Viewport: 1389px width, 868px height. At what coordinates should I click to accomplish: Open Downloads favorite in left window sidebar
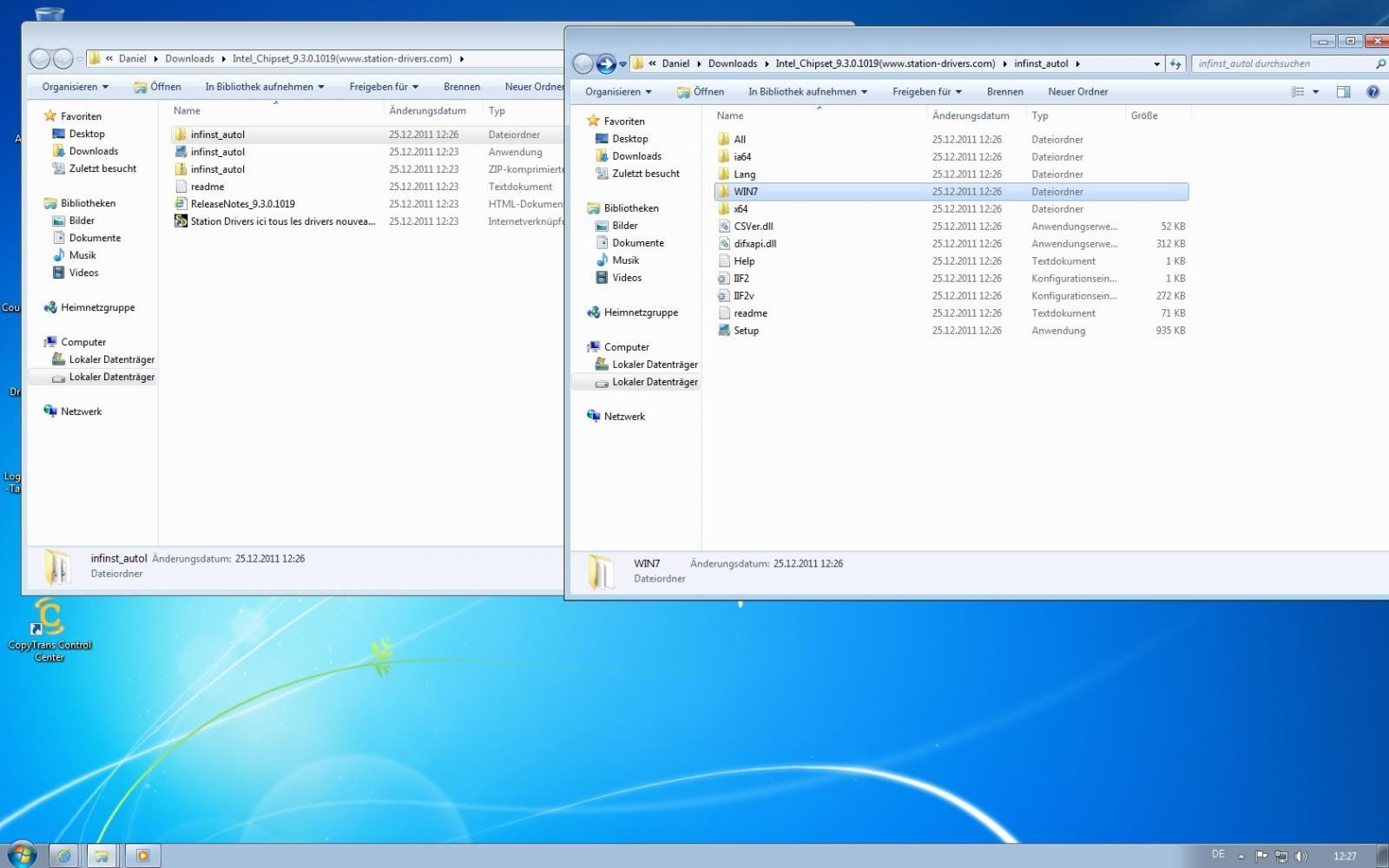85,151
